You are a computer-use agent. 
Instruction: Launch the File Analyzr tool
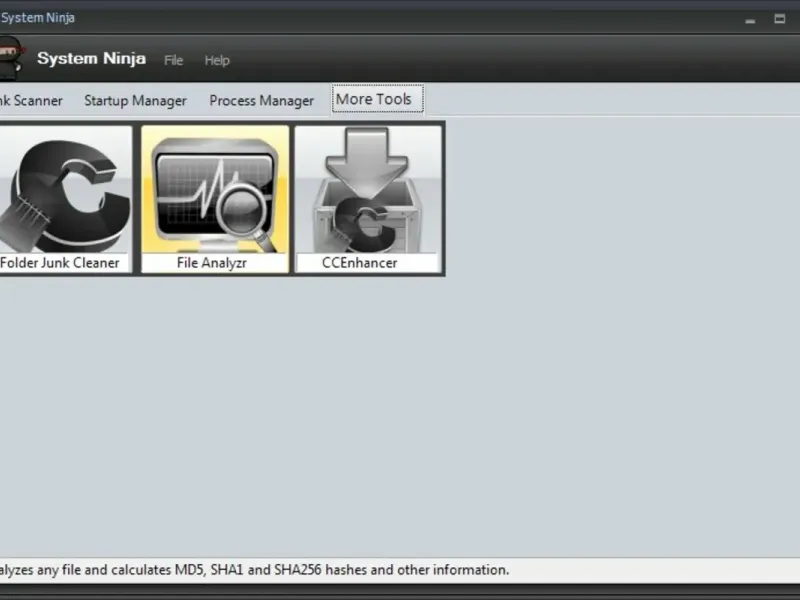[x=215, y=199]
